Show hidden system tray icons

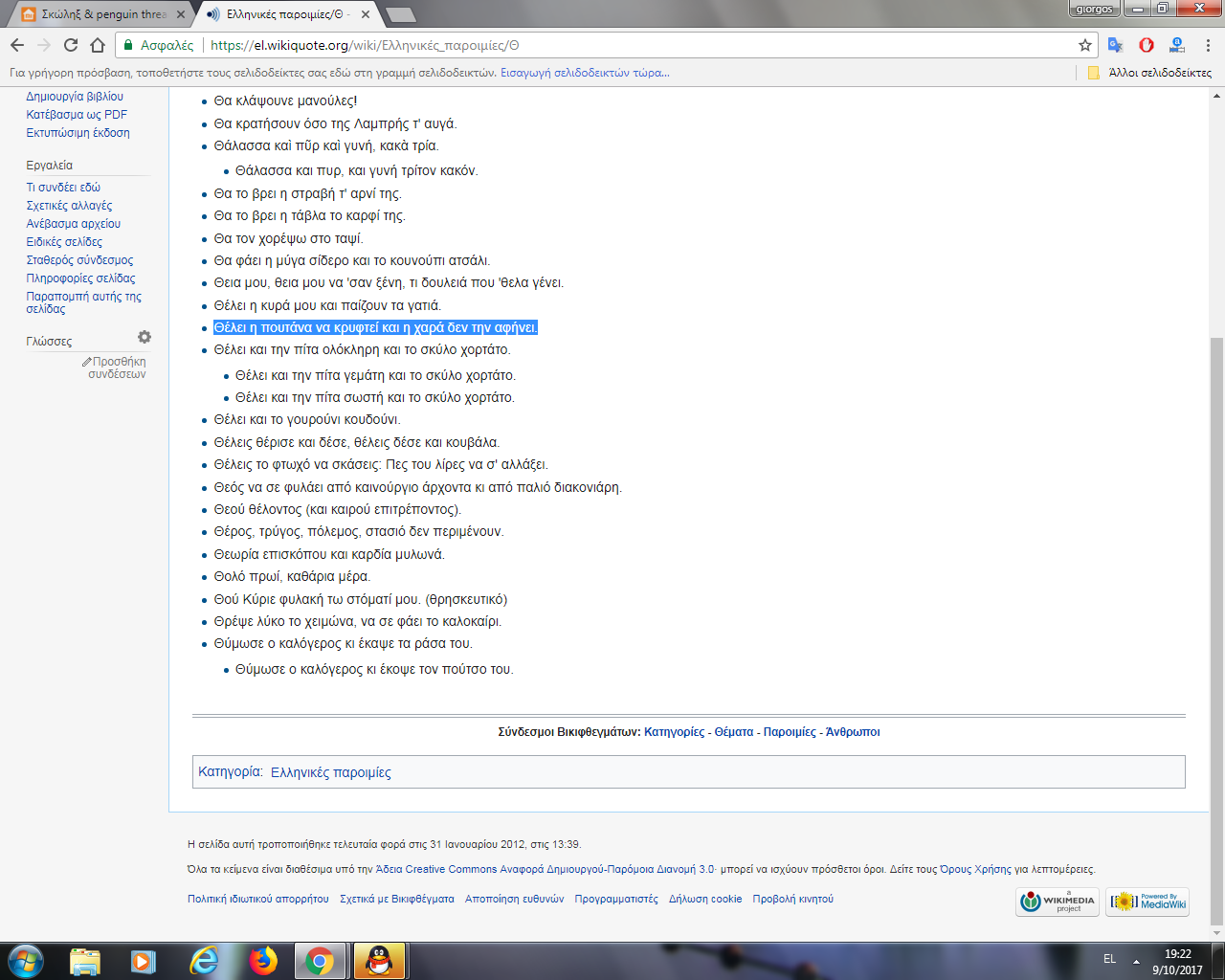tap(1136, 961)
